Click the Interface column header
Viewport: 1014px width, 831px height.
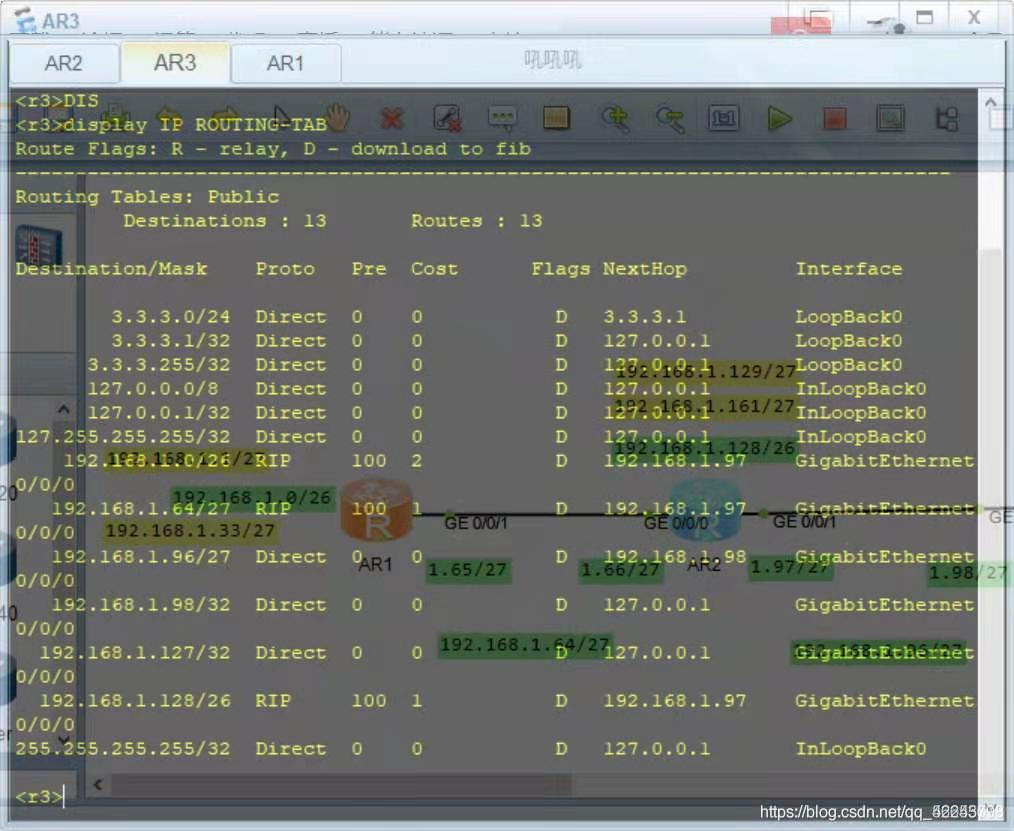coord(848,269)
